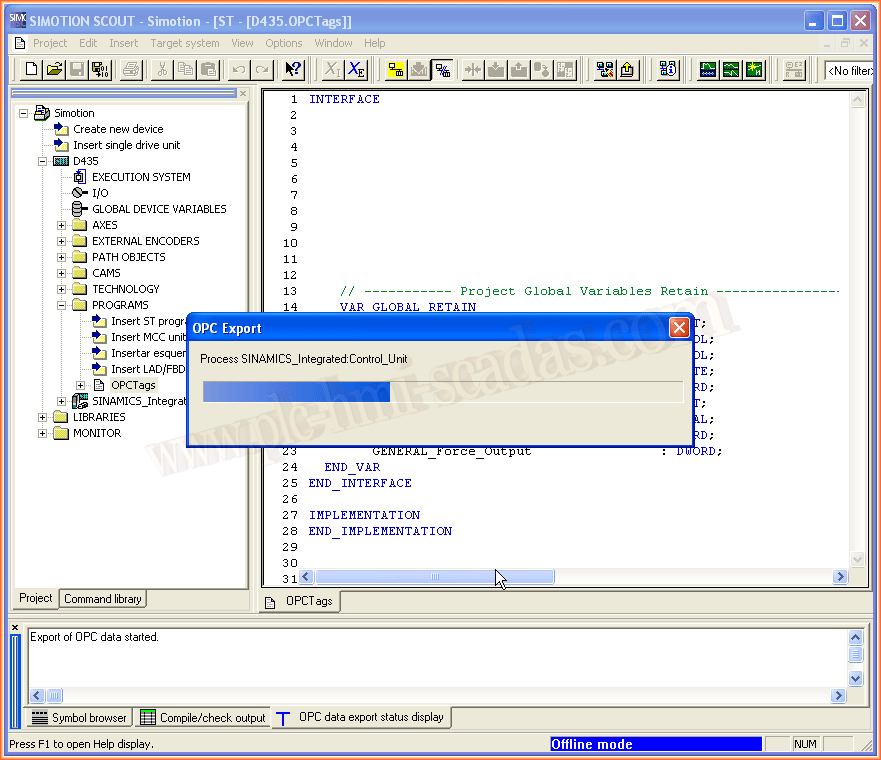Expand the AXES folder
Viewport: 881px width, 760px height.
(x=62, y=225)
